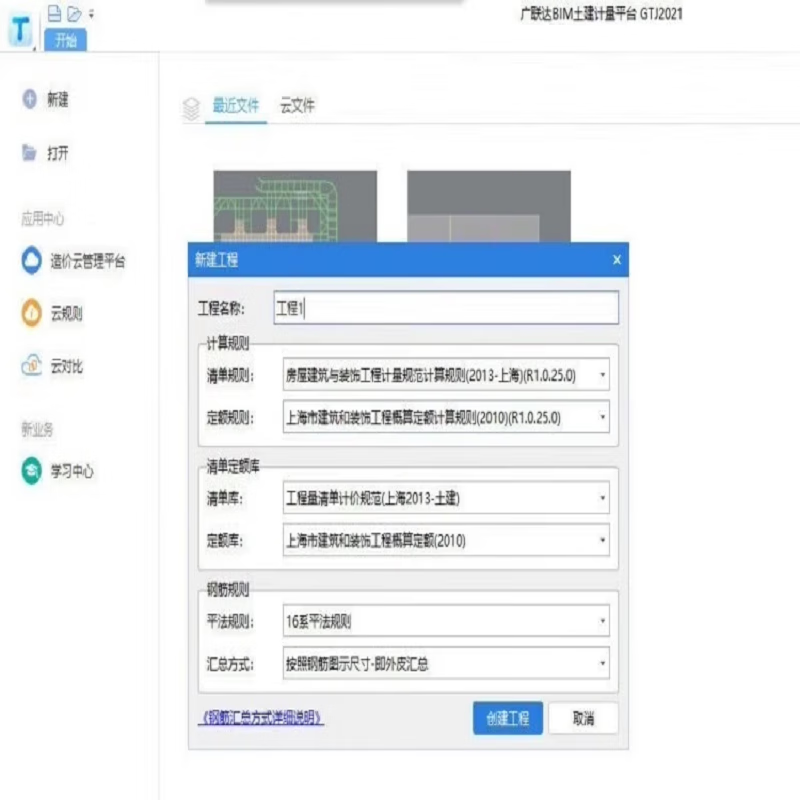Click the 工程名称 input field
This screenshot has width=800, height=800.
click(446, 308)
